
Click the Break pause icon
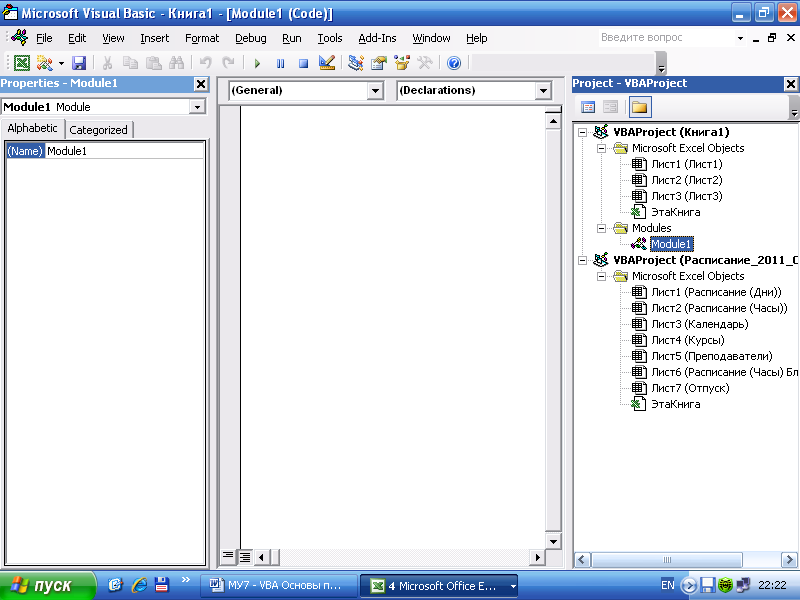tap(280, 63)
